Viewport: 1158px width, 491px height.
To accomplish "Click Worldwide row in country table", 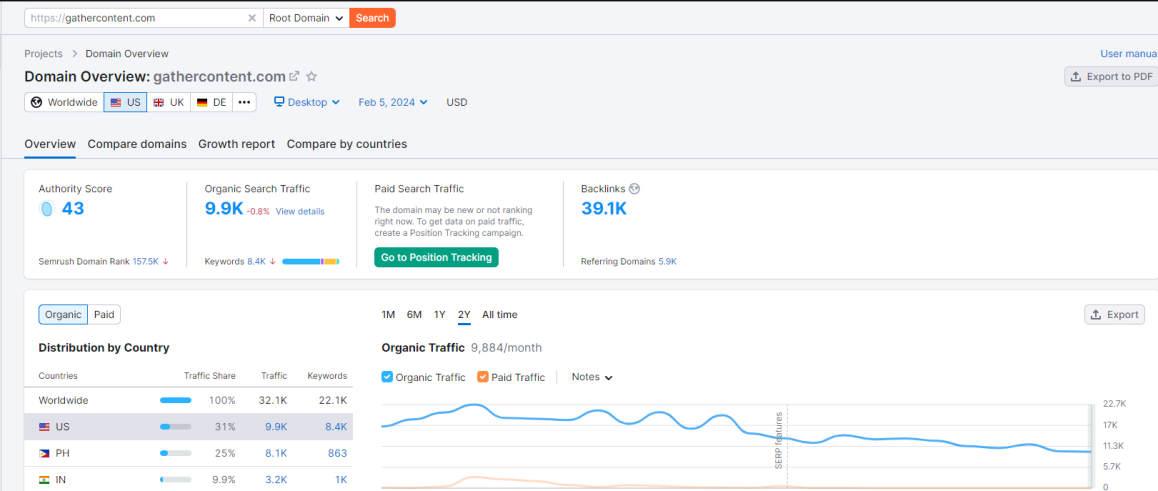I will click(196, 400).
